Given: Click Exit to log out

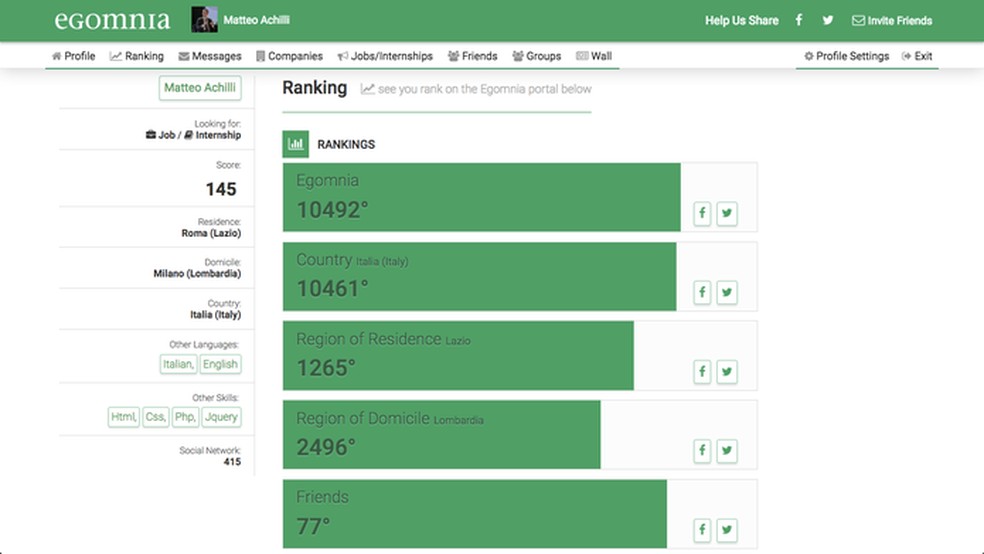Looking at the screenshot, I should (917, 56).
